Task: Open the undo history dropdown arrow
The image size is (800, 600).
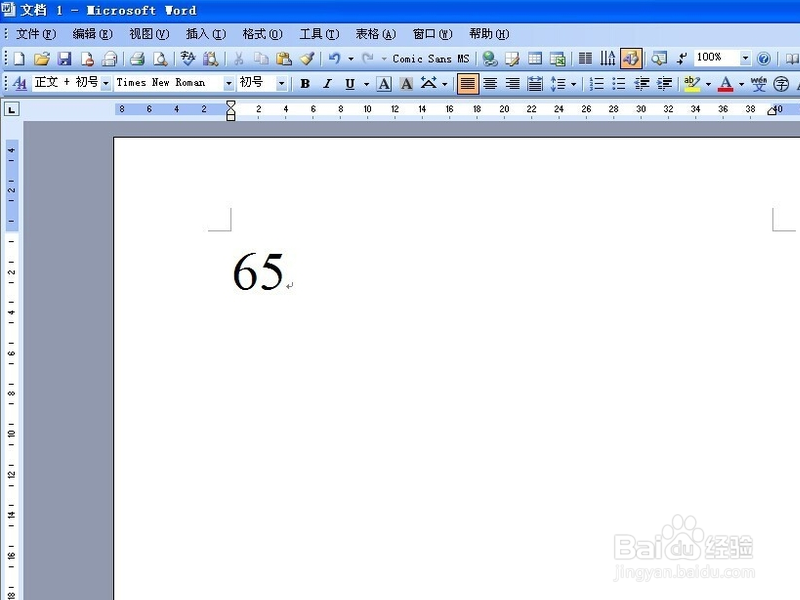Action: tap(351, 59)
